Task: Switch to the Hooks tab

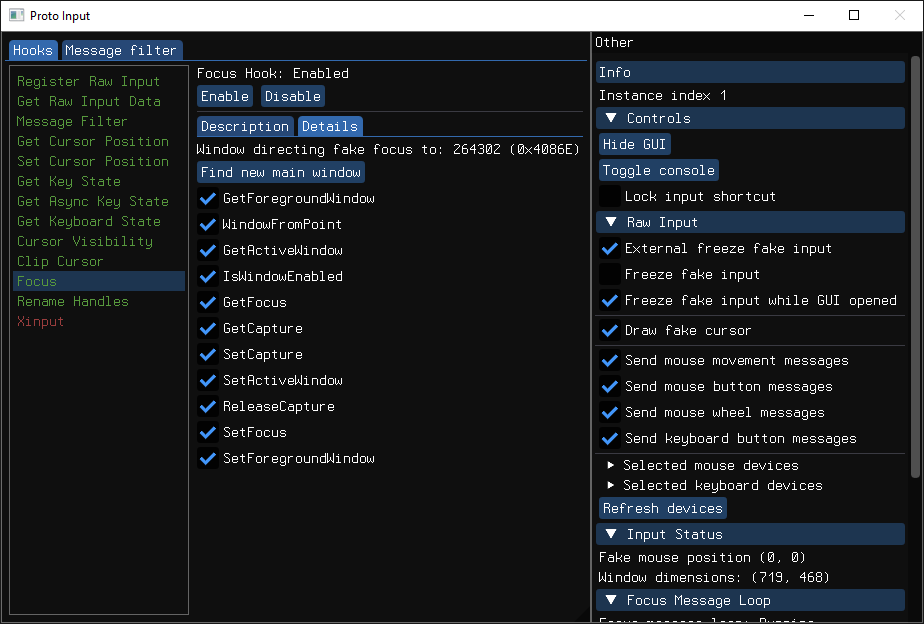Action: pos(33,51)
